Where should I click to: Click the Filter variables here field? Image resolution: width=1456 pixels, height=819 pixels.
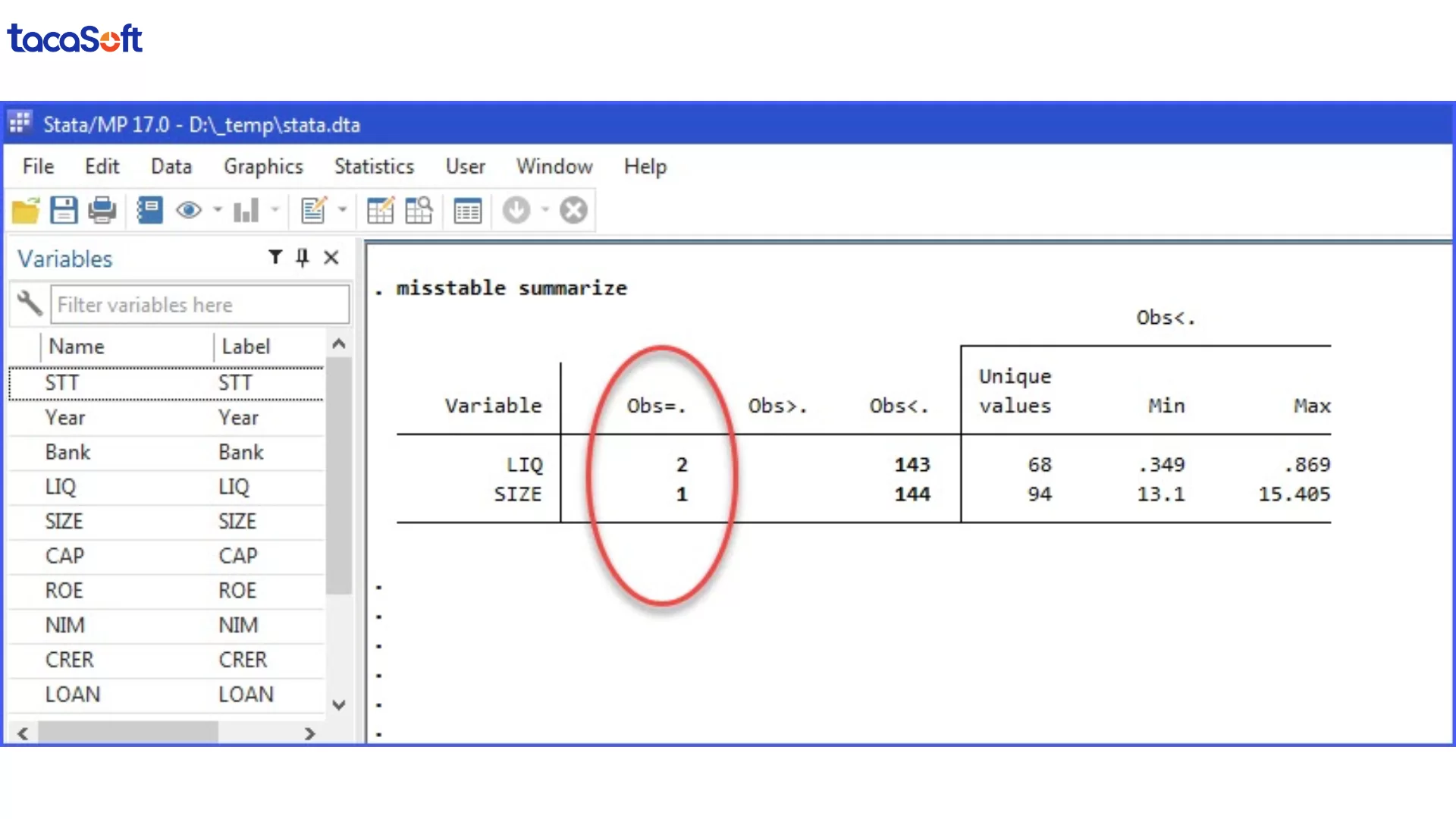click(199, 305)
